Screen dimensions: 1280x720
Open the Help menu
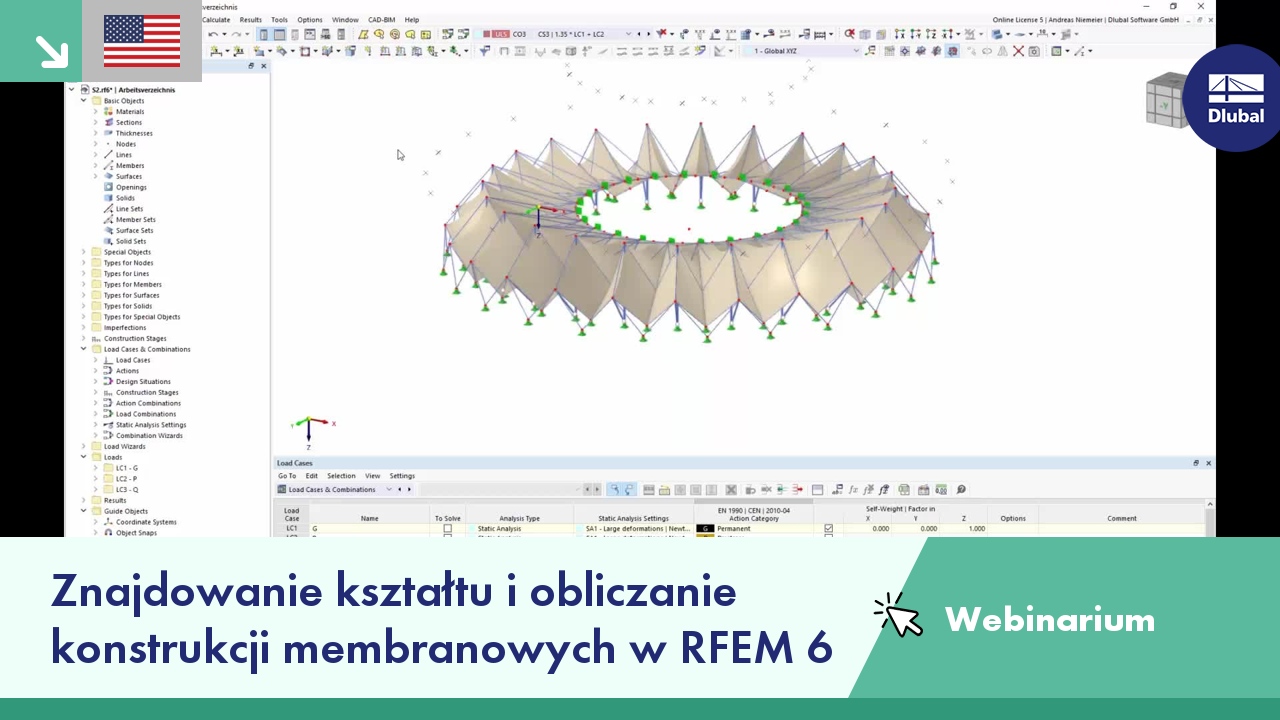point(412,19)
